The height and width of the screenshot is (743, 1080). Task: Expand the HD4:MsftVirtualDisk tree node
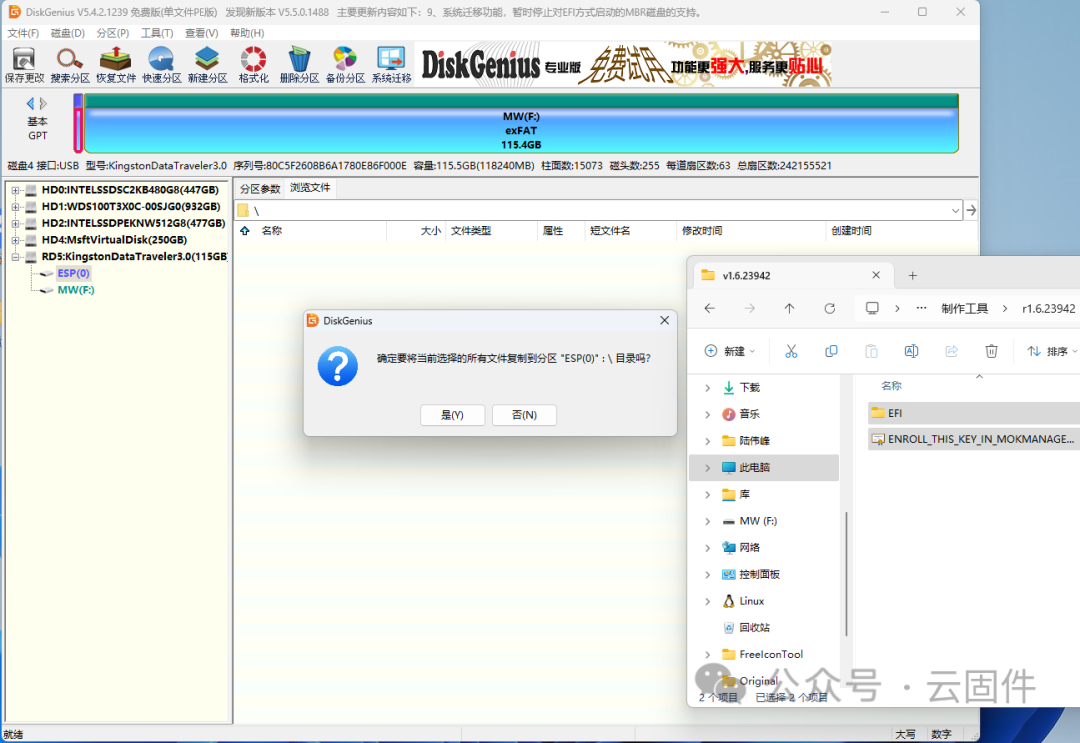coord(15,240)
